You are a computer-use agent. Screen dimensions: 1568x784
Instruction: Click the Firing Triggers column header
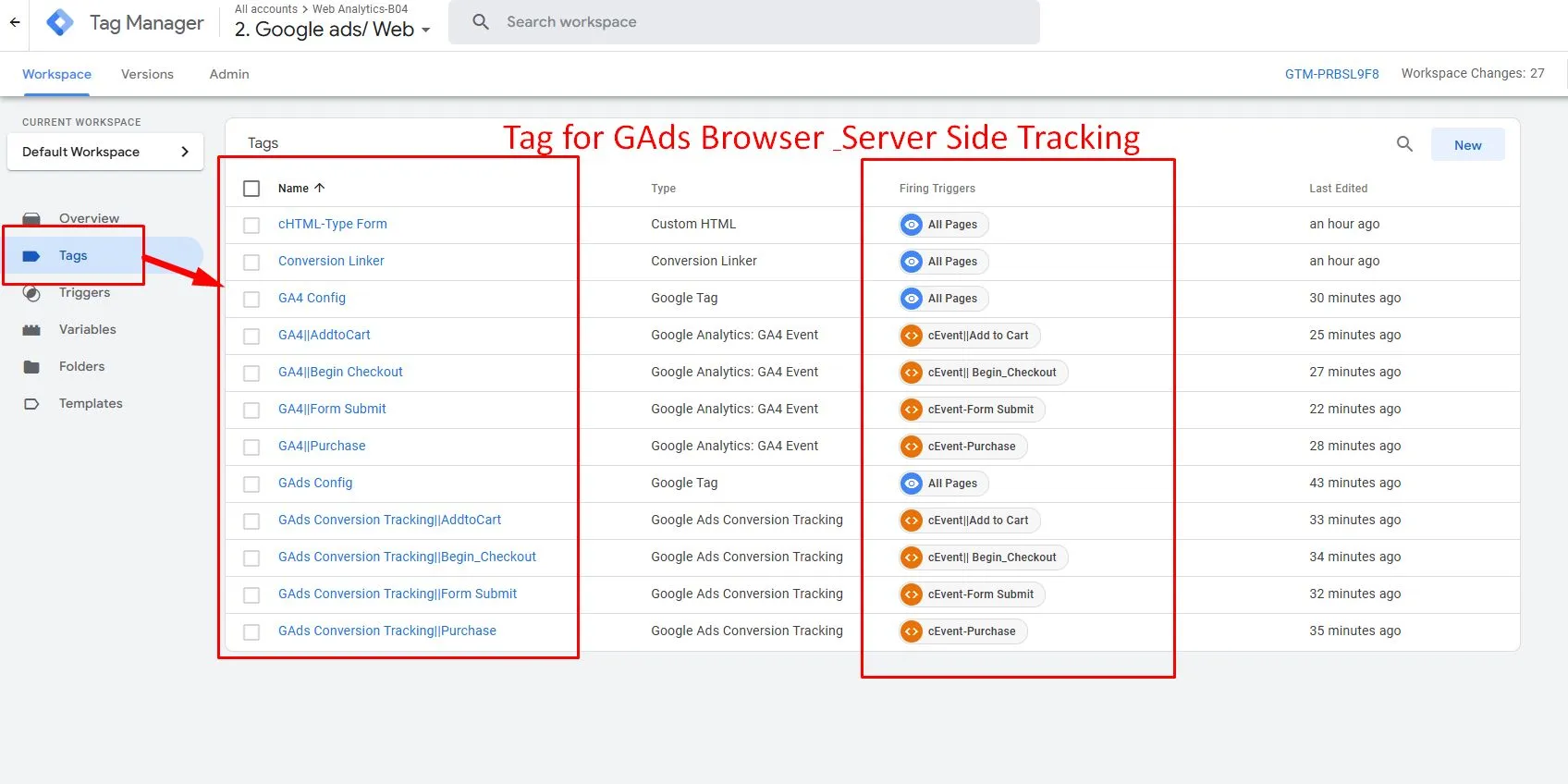coord(937,189)
